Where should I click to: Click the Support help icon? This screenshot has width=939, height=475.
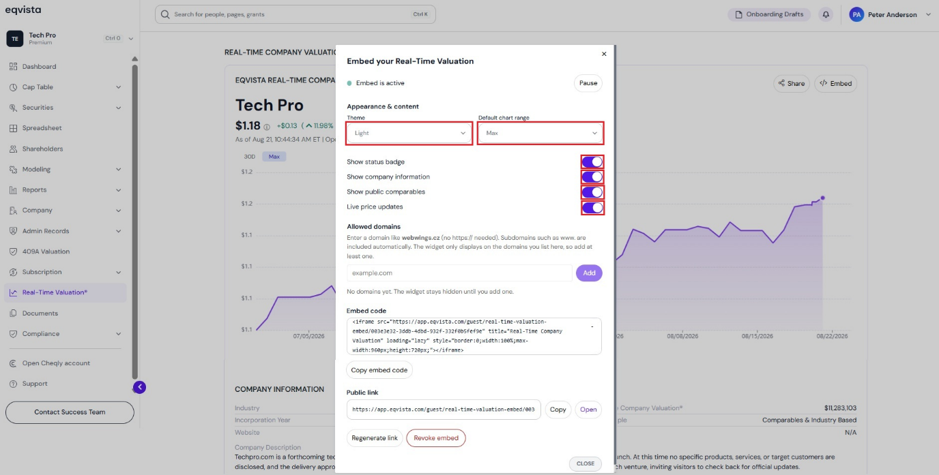pyautogui.click(x=13, y=384)
